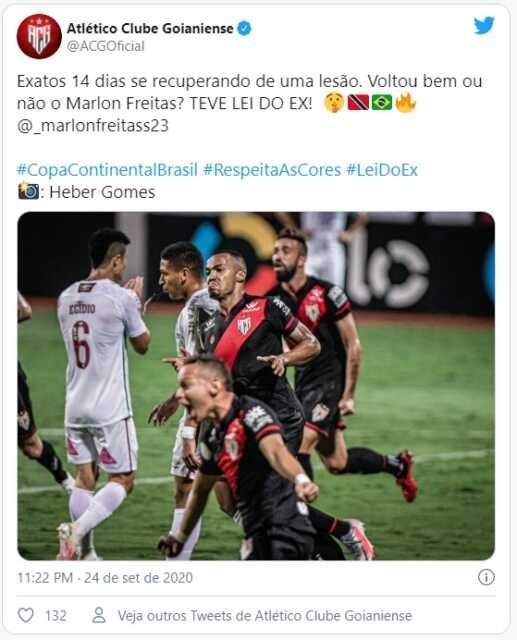Open the #CopaContinentalBrasil hashtag

(107, 170)
